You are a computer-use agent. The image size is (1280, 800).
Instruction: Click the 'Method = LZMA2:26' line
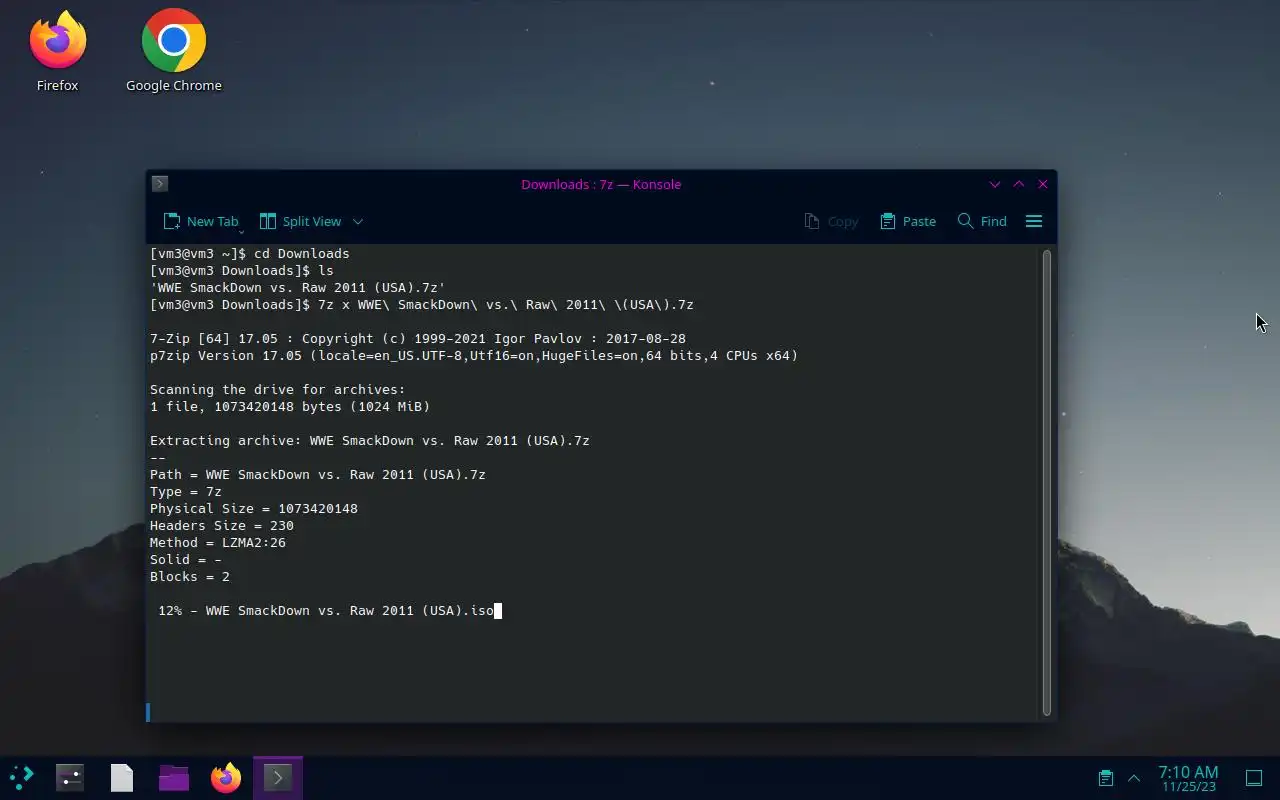coord(218,543)
